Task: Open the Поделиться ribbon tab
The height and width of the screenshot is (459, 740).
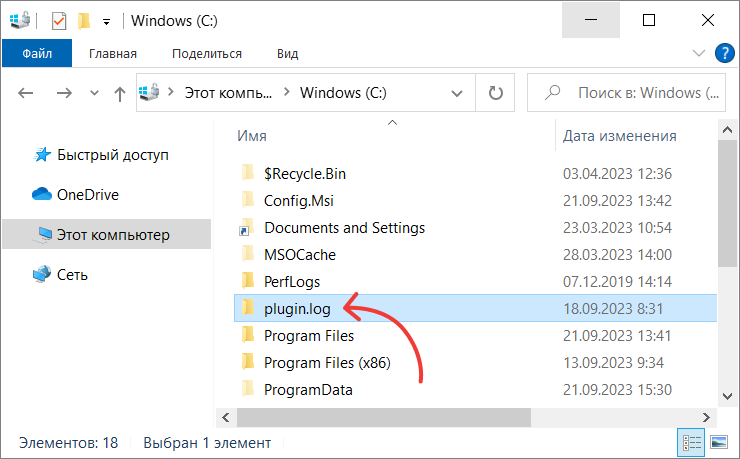Action: pyautogui.click(x=207, y=53)
